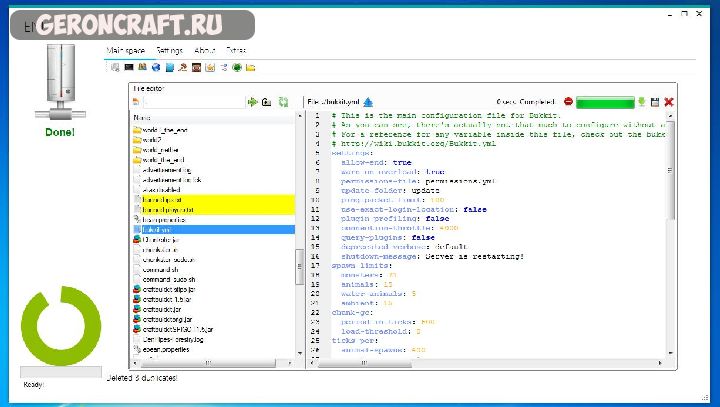Screen dimensions: 720x407
Task: Close the editor with the red X icon
Action: coord(669,102)
